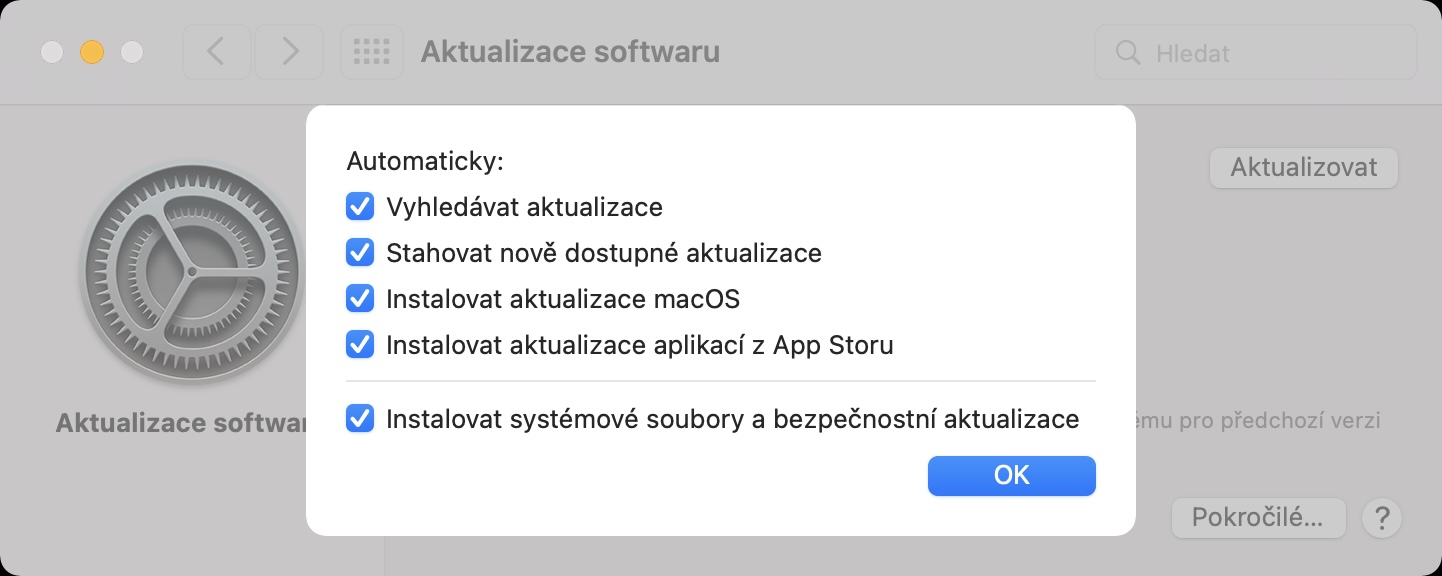Uncheck Vyhledávat aktualizace checkbox

click(359, 207)
